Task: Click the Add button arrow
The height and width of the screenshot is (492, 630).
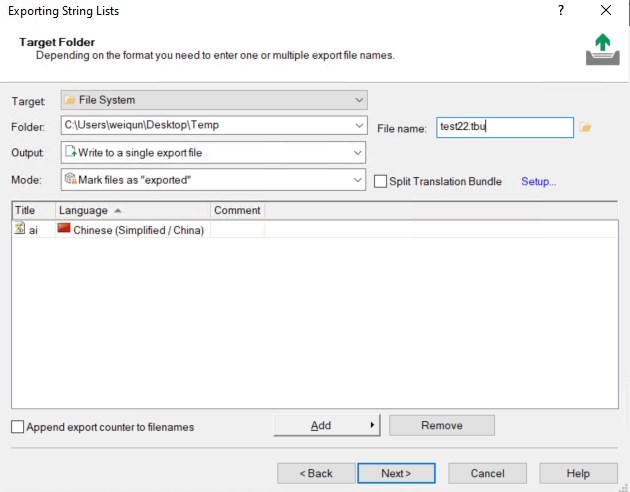Action: pyautogui.click(x=373, y=425)
